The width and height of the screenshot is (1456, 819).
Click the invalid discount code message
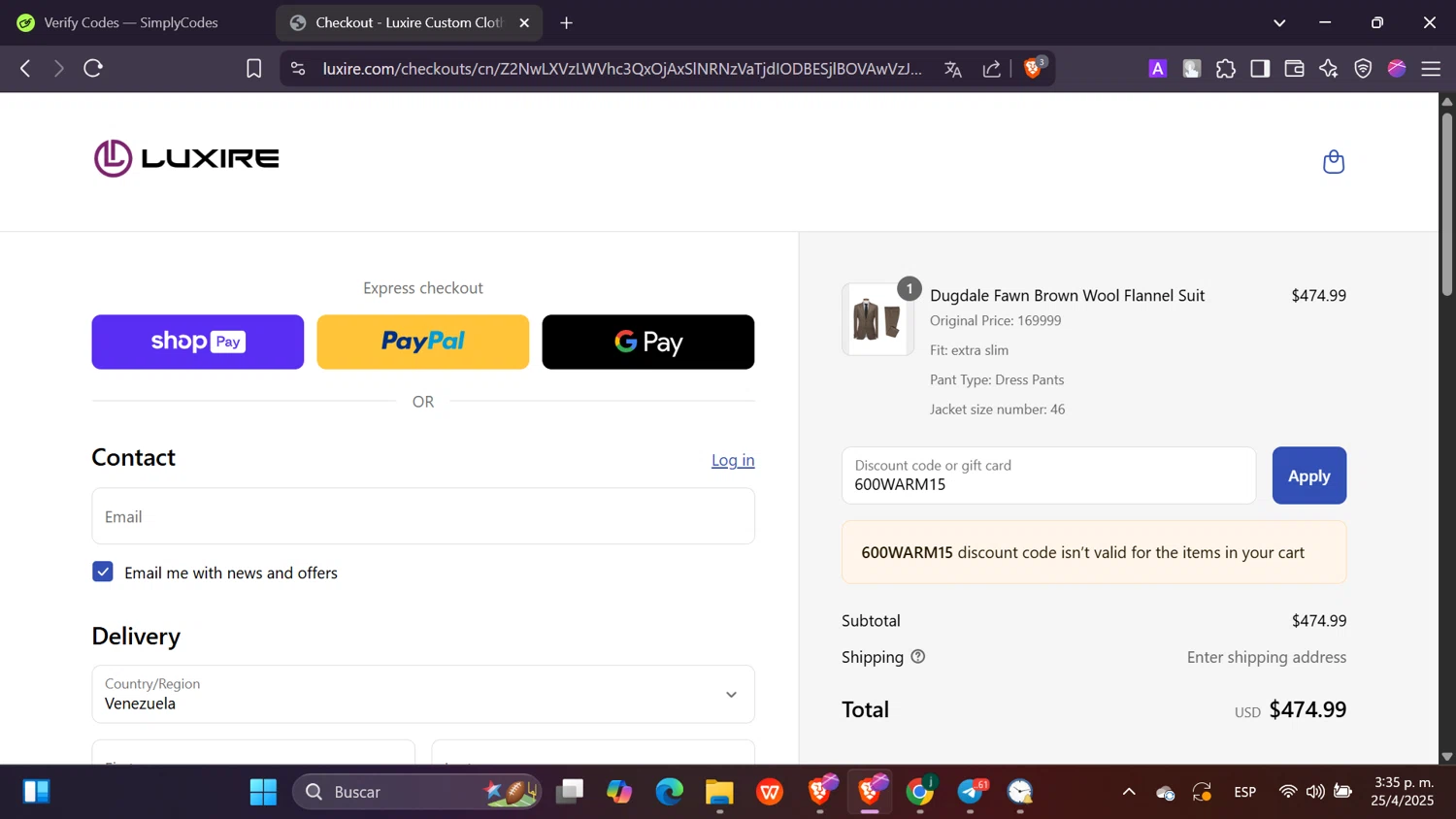click(1094, 552)
